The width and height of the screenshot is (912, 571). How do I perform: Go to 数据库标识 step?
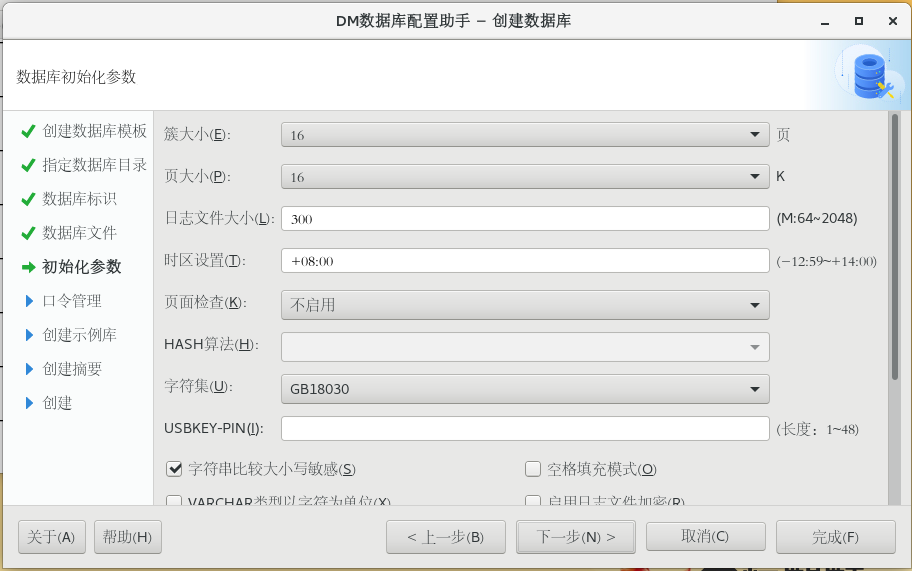coord(79,199)
